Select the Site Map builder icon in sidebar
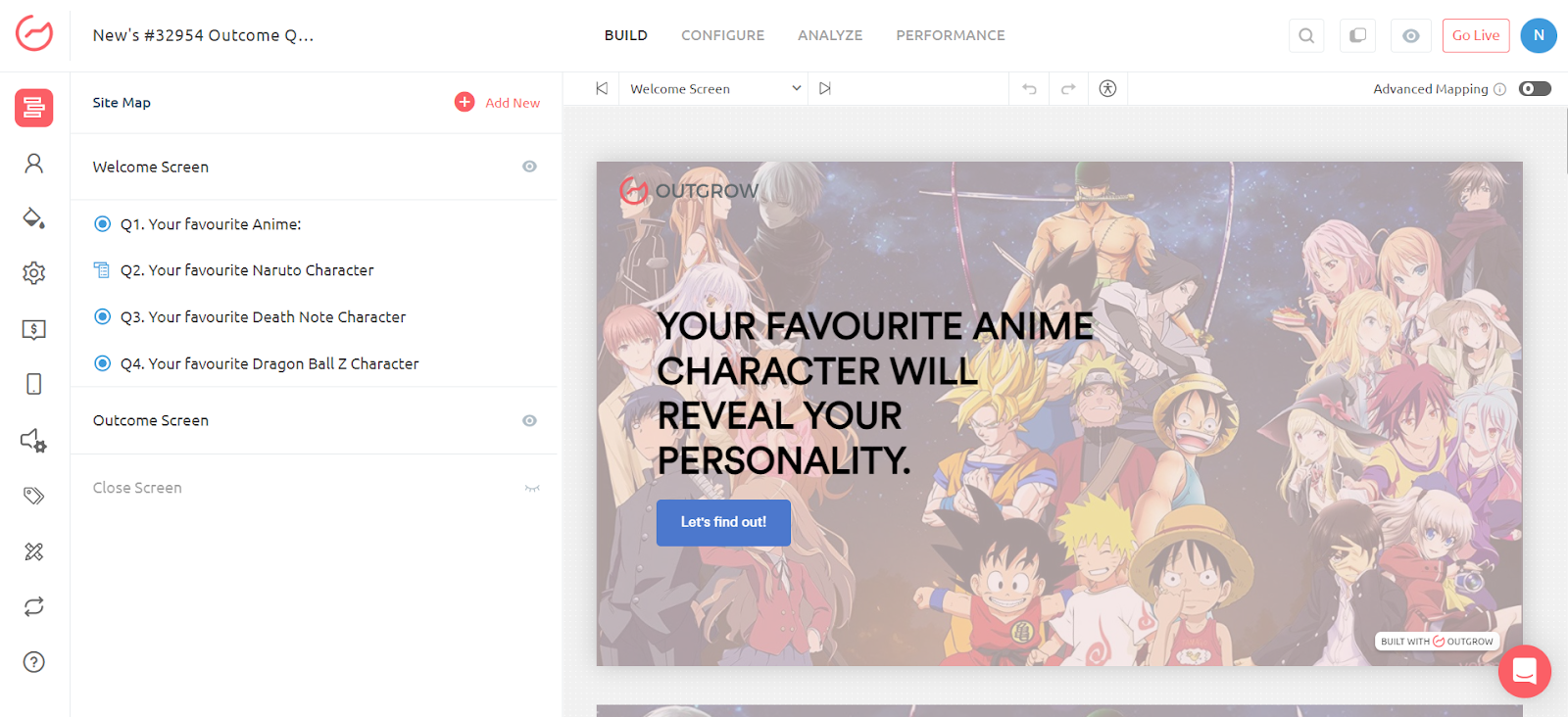Image resolution: width=1568 pixels, height=717 pixels. (x=34, y=108)
